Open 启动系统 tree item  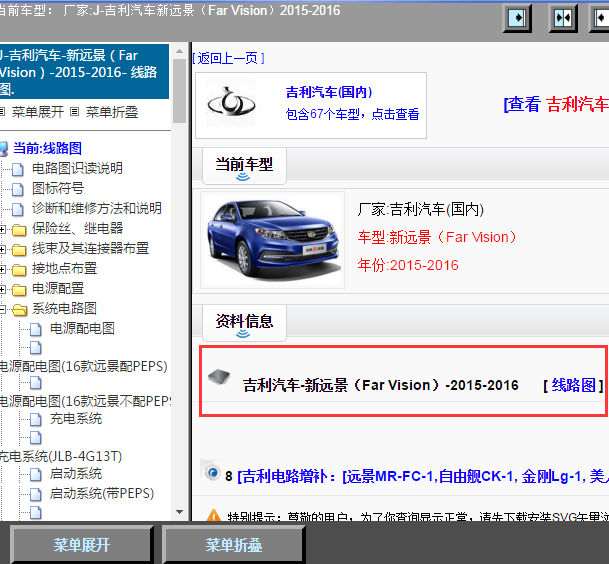pyautogui.click(x=76, y=474)
